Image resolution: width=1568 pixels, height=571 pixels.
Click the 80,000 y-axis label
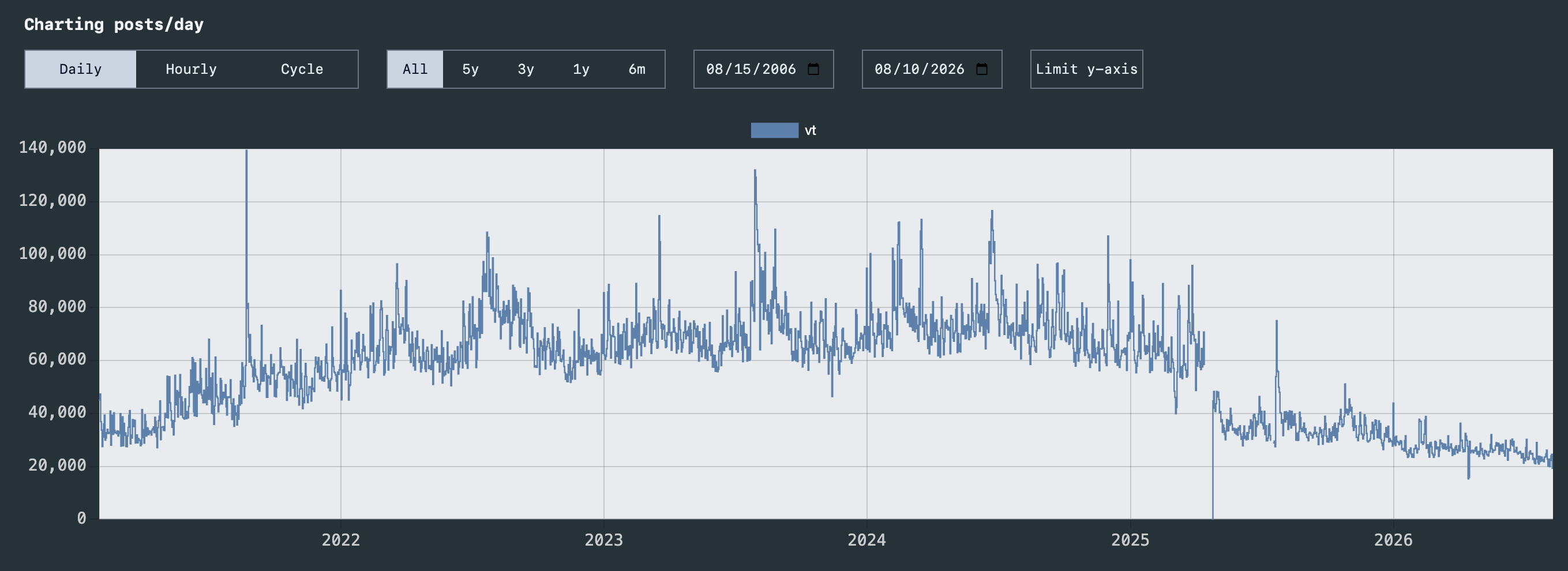click(57, 306)
